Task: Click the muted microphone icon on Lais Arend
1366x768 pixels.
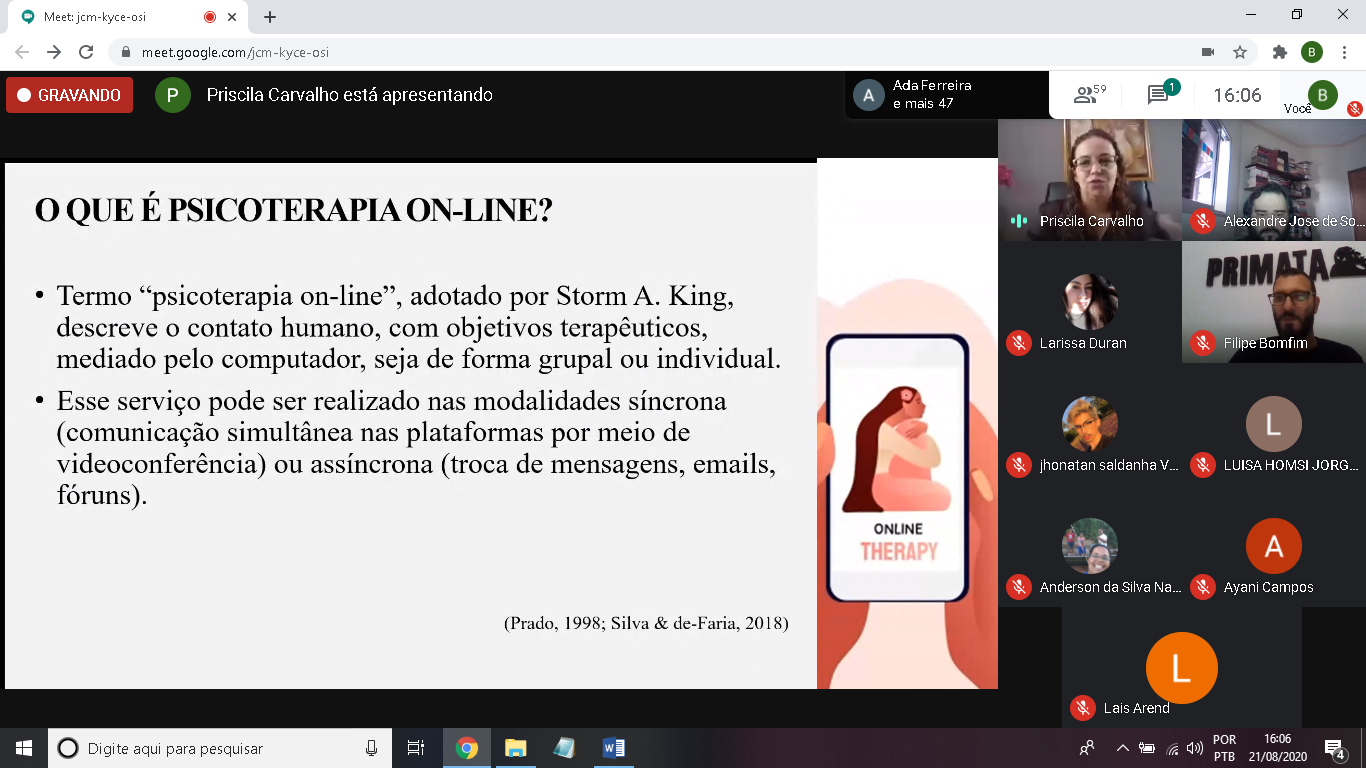Action: coord(1082,708)
